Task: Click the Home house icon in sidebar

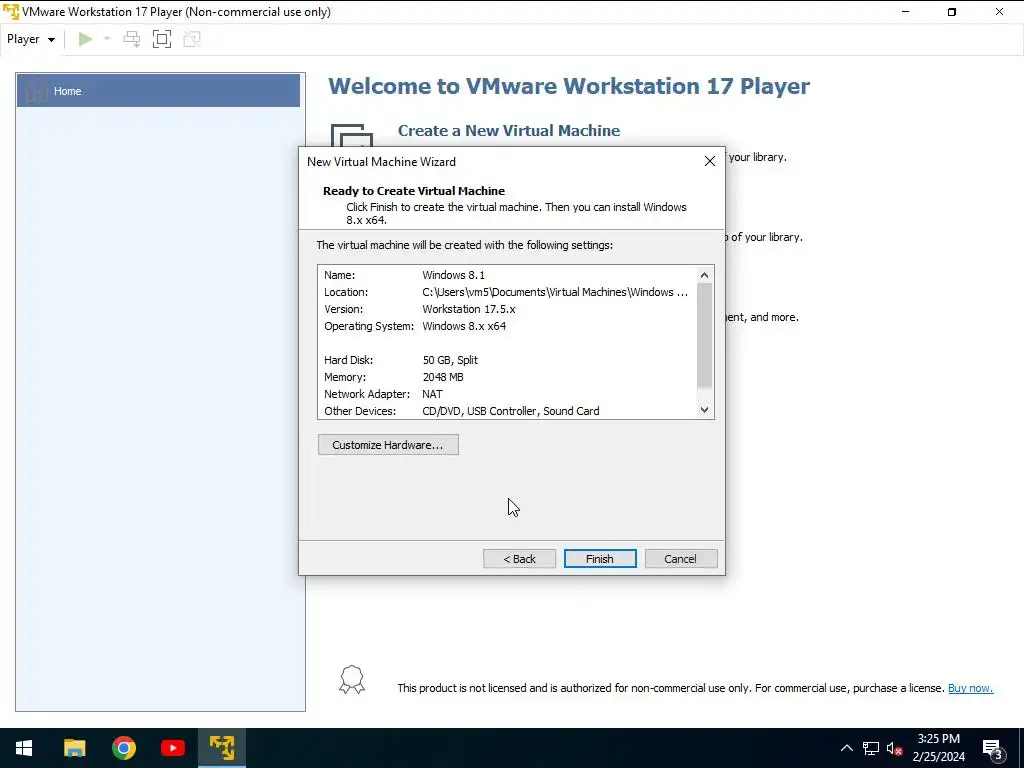Action: [36, 90]
